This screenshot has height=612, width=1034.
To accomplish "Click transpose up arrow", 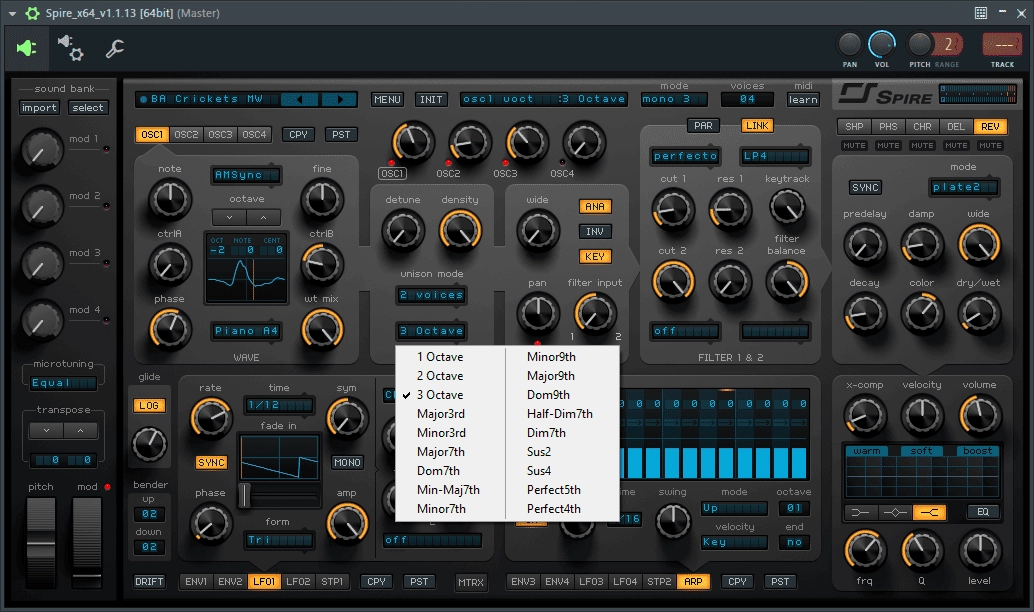I will (80, 431).
